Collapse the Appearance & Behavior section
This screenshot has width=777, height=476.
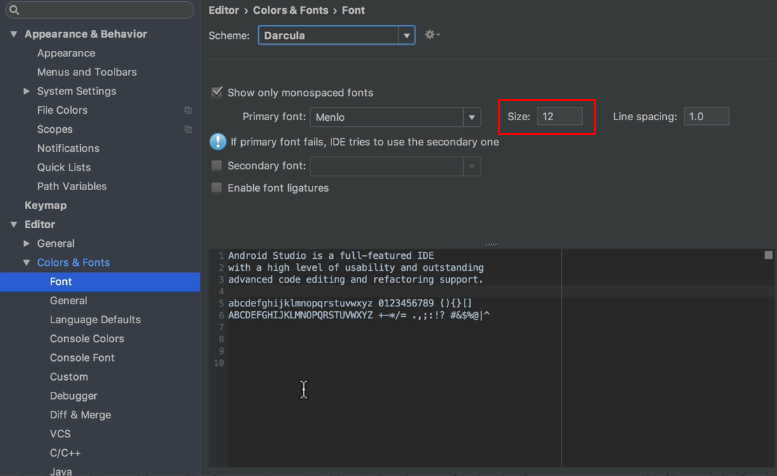coord(14,34)
